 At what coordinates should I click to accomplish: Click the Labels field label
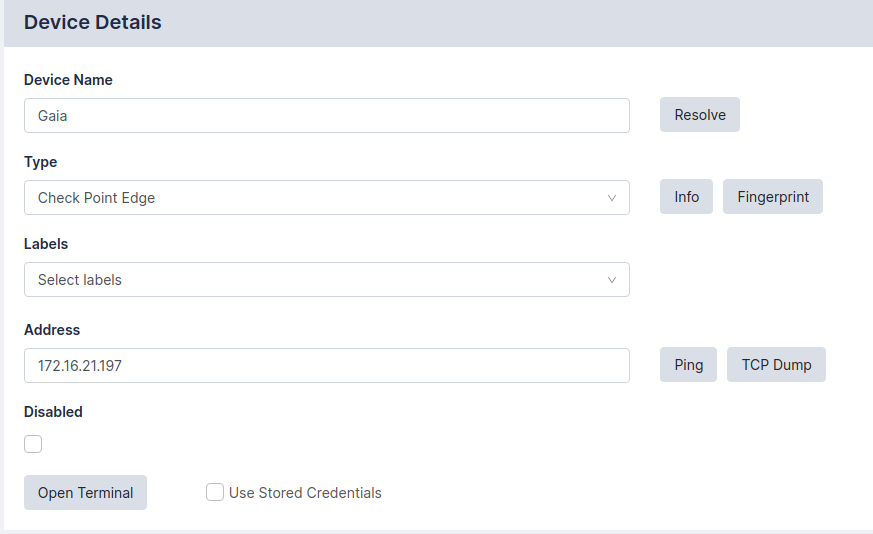coord(46,244)
